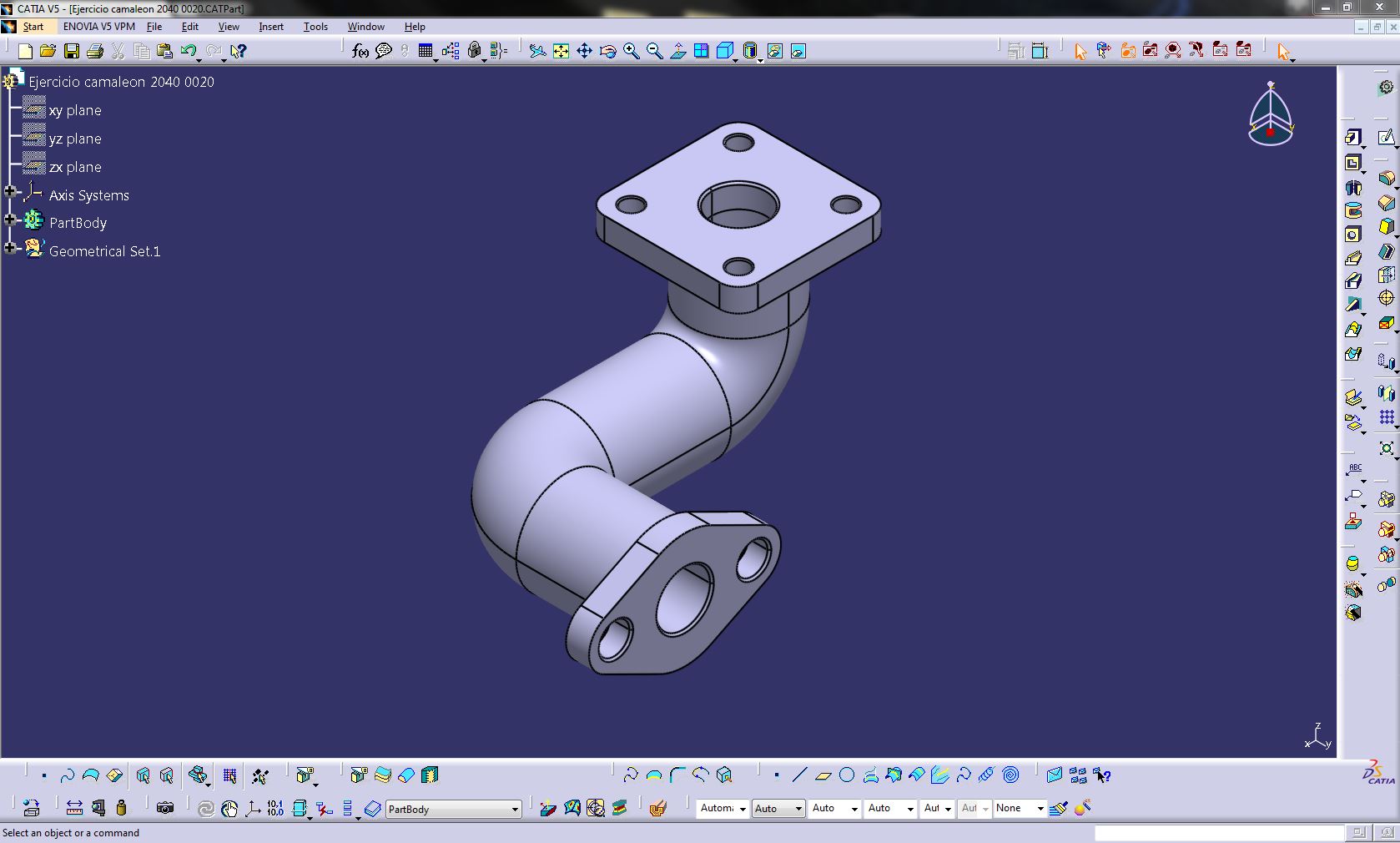1400x843 pixels.
Task: Click the Sketch icon on right toolbar
Action: tap(1386, 137)
